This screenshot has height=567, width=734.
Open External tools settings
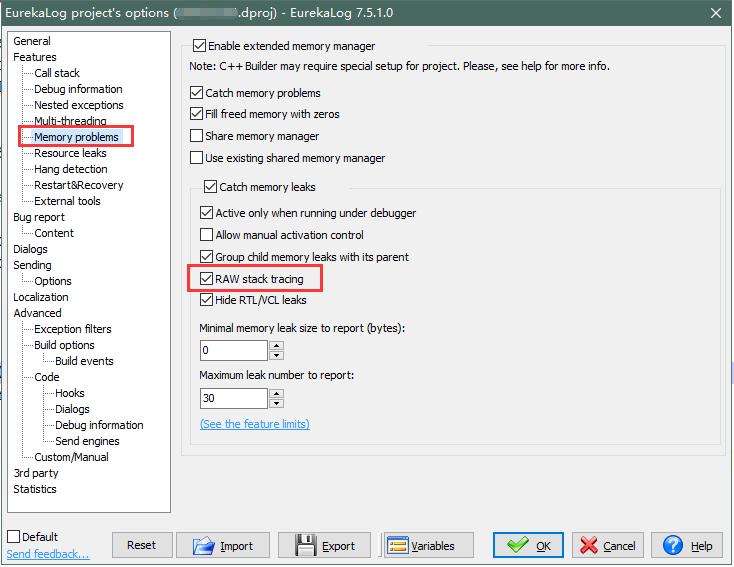coord(67,201)
